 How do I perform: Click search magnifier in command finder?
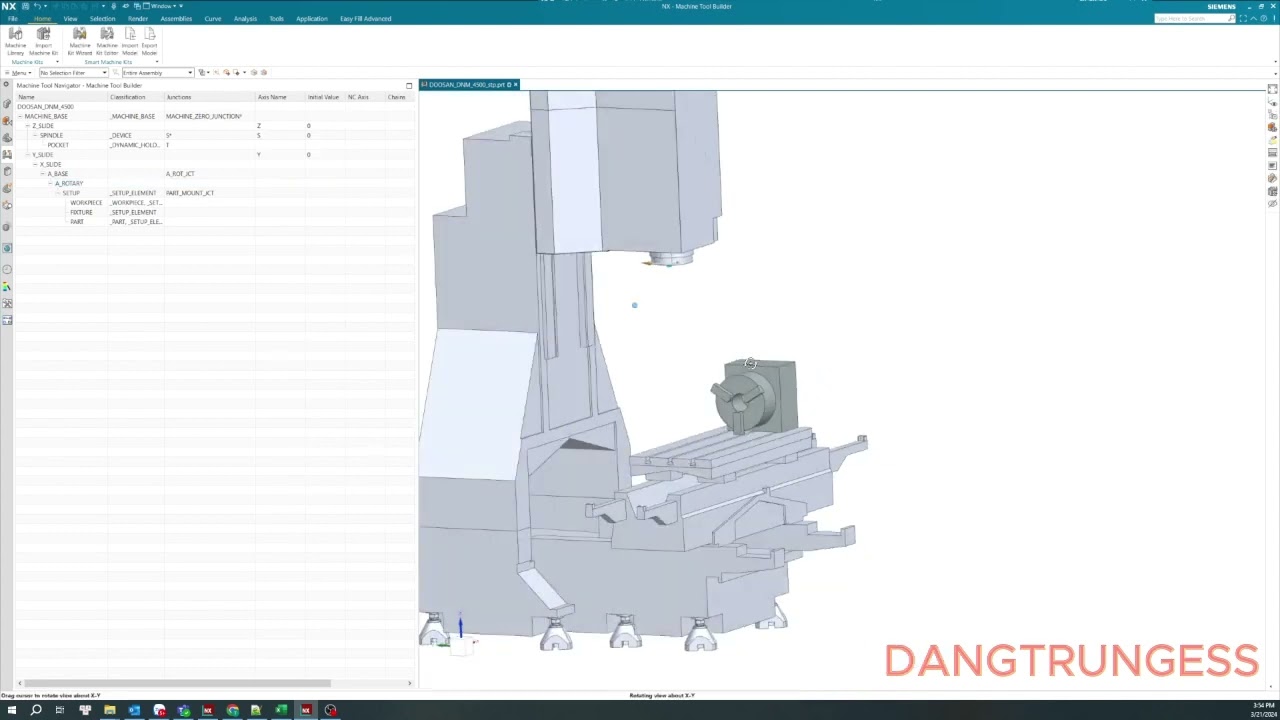click(1231, 19)
